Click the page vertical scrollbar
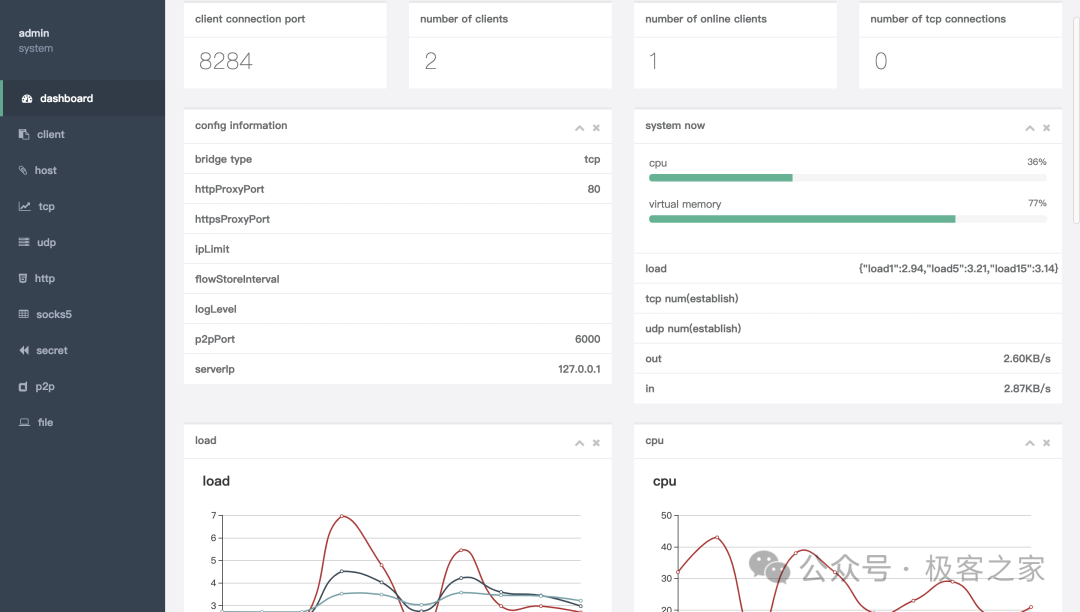Screen dimensions: 1080x612 [x=1075, y=110]
